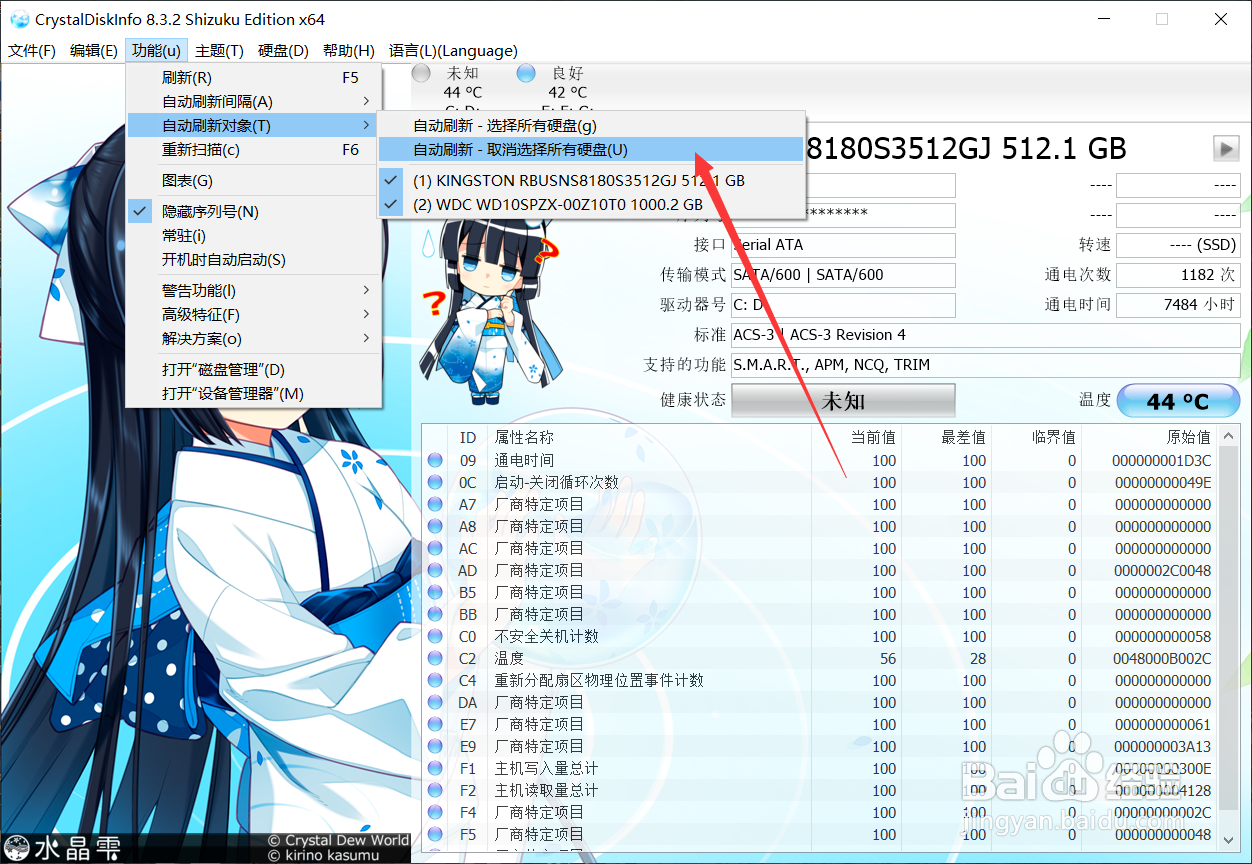Click status orb for attribute DA row
Screen dimensions: 1252x864
click(x=435, y=703)
